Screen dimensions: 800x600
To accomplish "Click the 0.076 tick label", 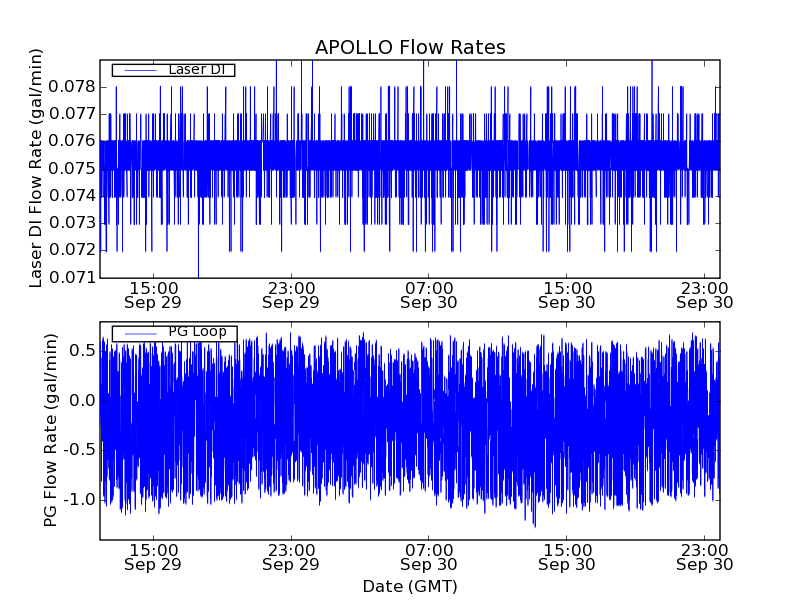I will [x=72, y=141].
